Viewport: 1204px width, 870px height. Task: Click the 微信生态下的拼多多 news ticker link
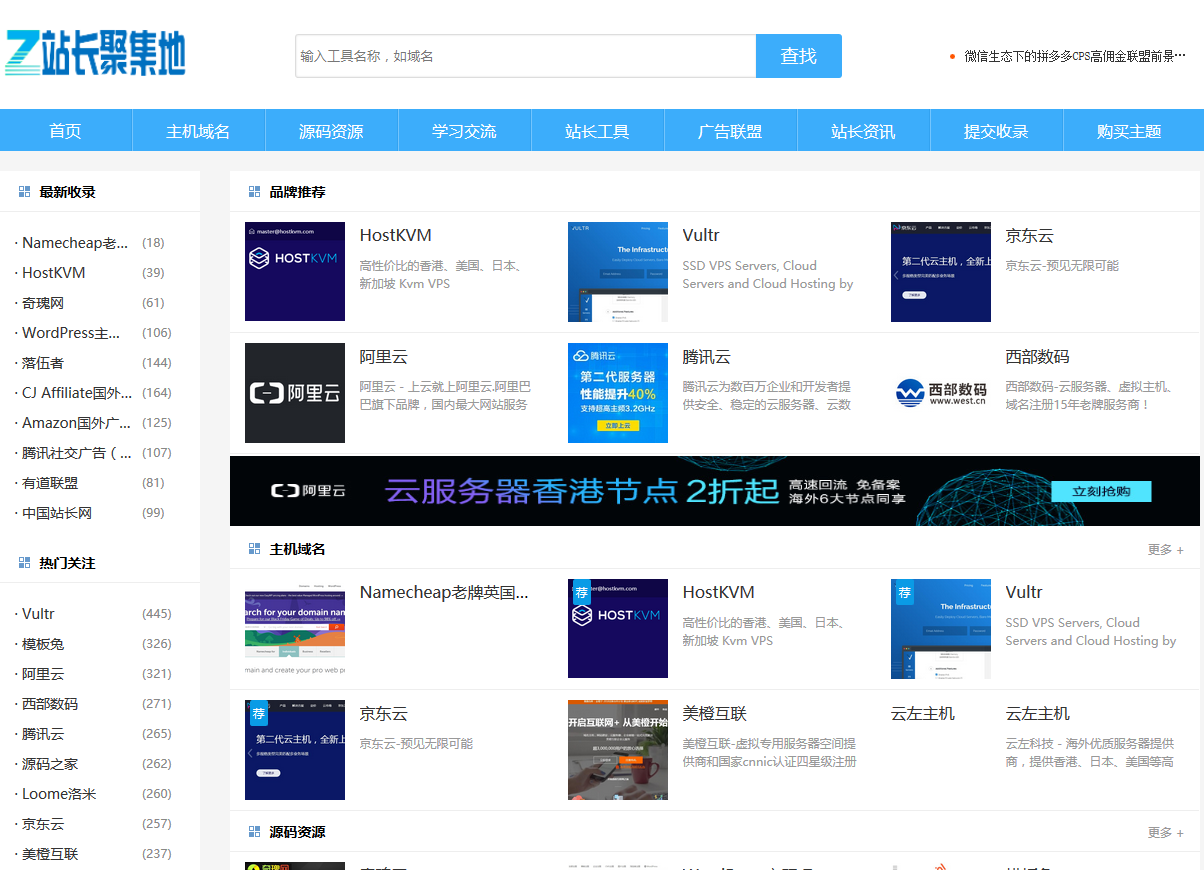click(x=1075, y=56)
